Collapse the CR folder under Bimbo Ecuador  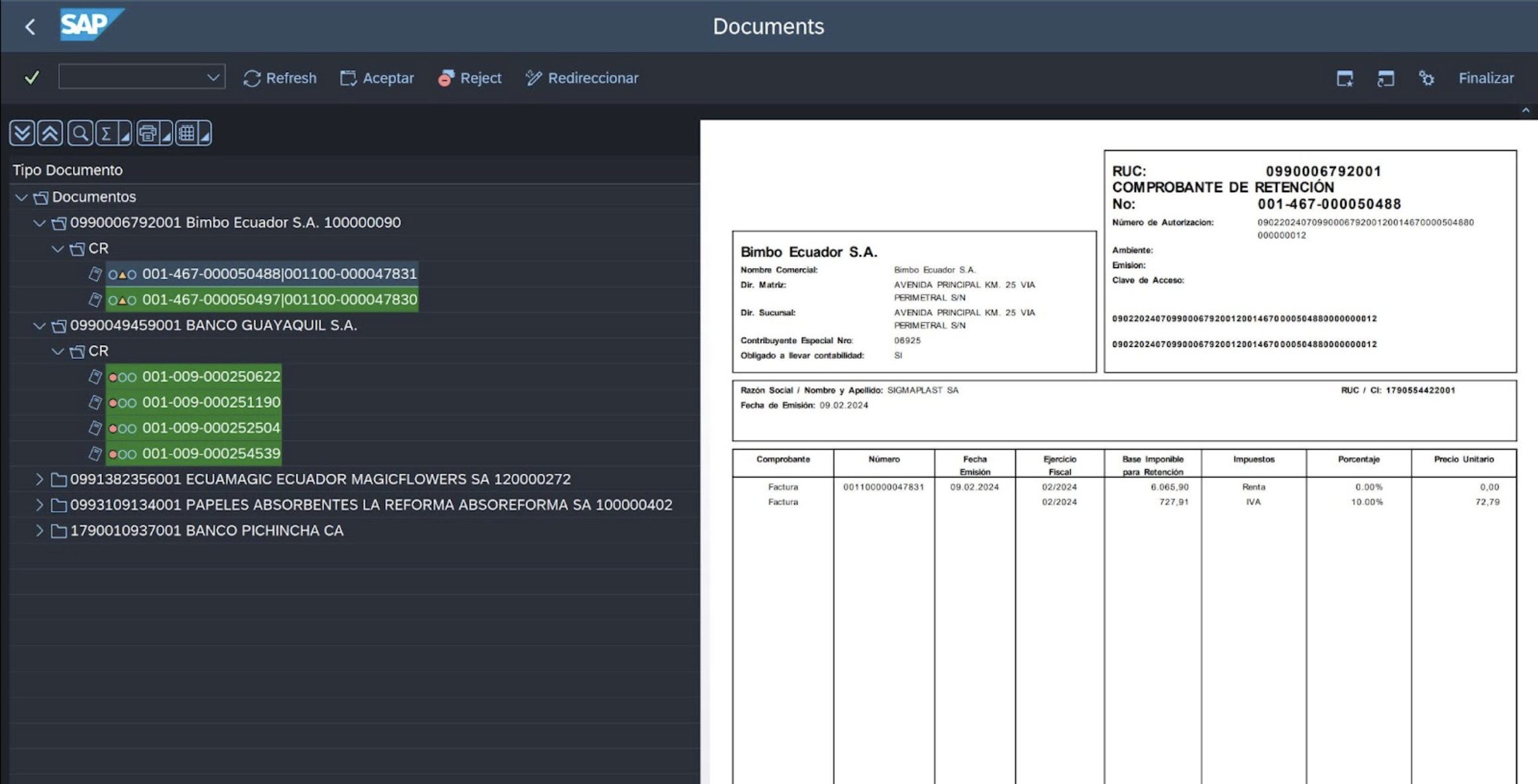click(x=58, y=249)
